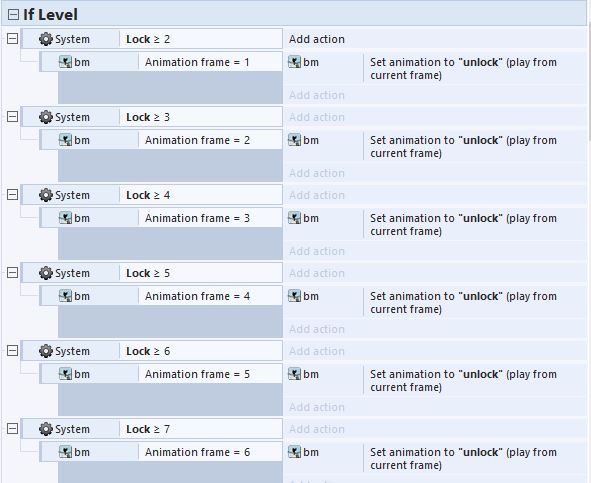Click Add action next to Lock ≥ 2
Viewport: 591px width, 483px height.
pos(317,39)
